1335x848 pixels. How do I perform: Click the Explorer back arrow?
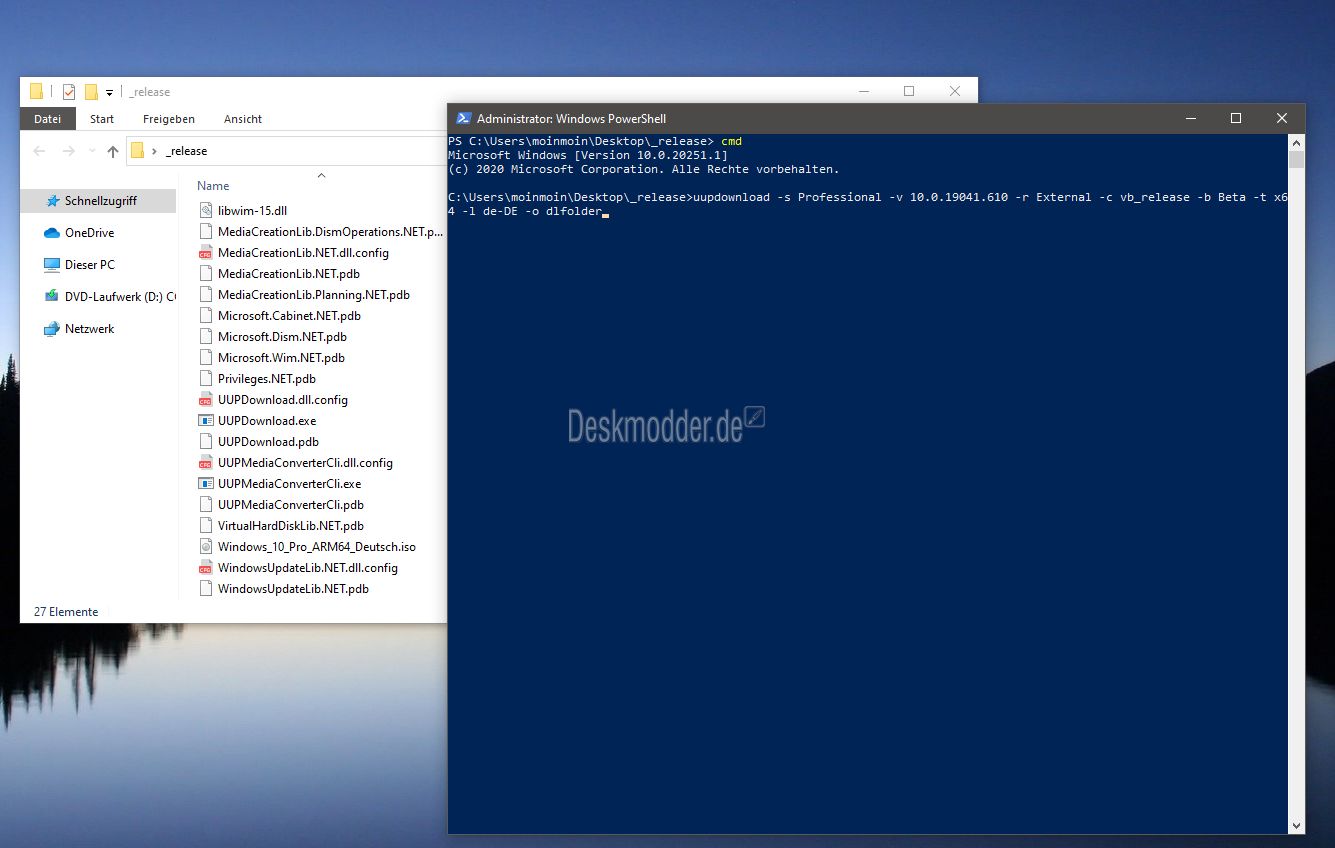(39, 151)
